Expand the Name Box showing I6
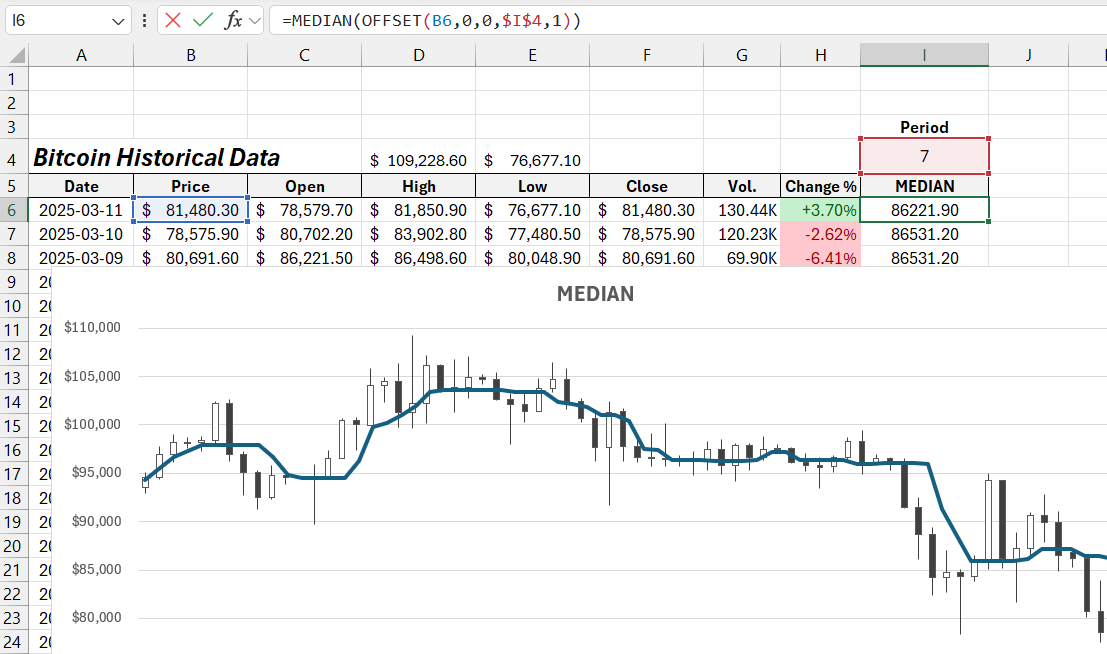The height and width of the screenshot is (654, 1107). pos(60,20)
